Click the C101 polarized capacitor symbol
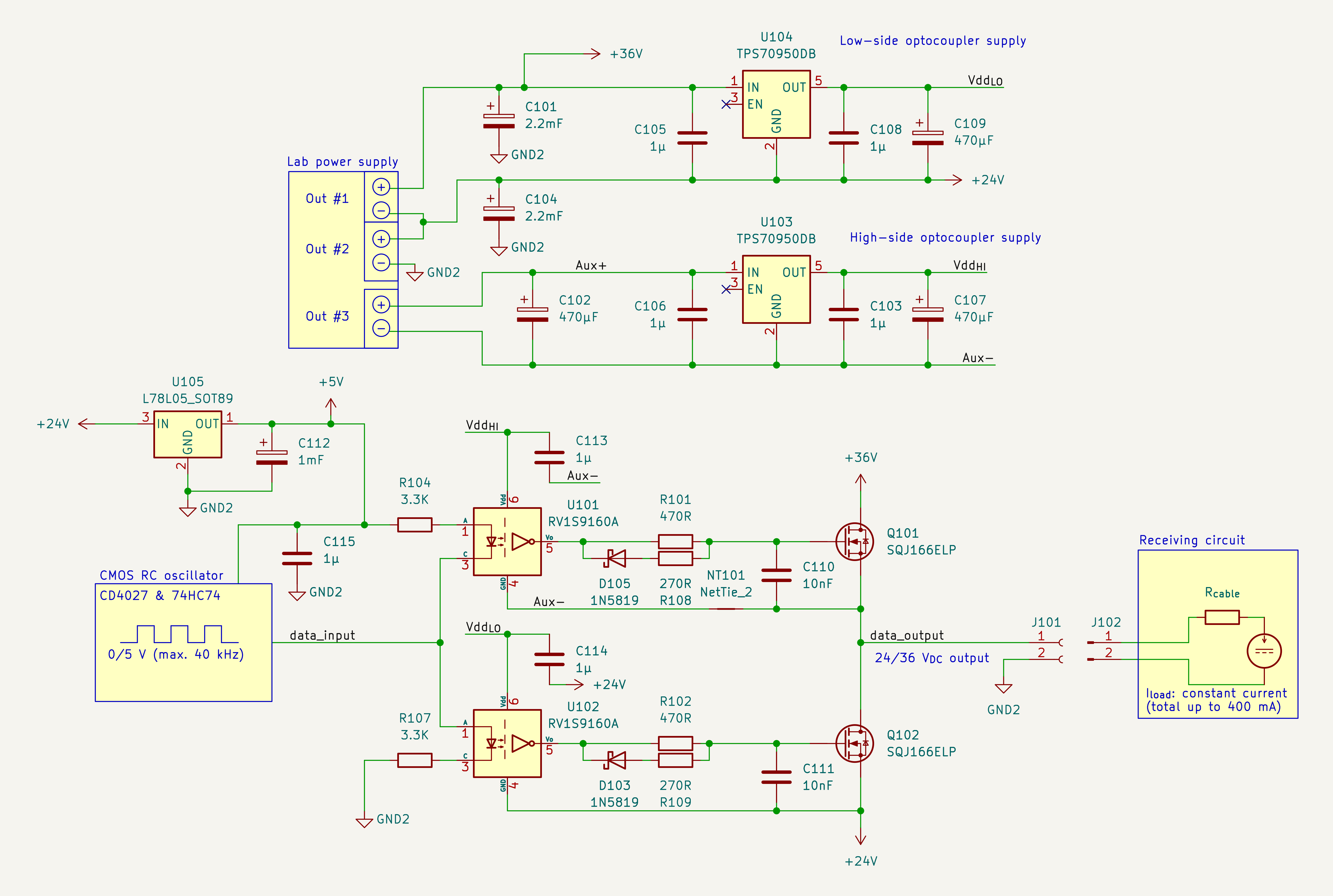 [499, 121]
